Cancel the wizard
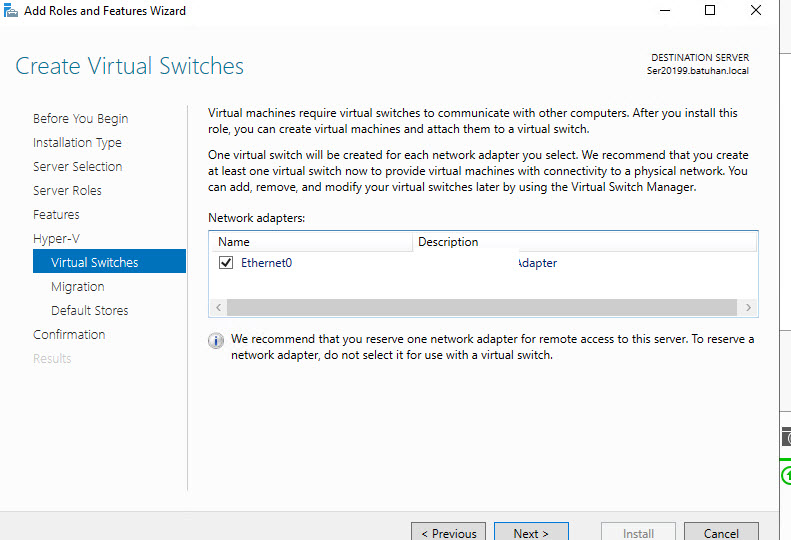This screenshot has width=791, height=540. 720,532
